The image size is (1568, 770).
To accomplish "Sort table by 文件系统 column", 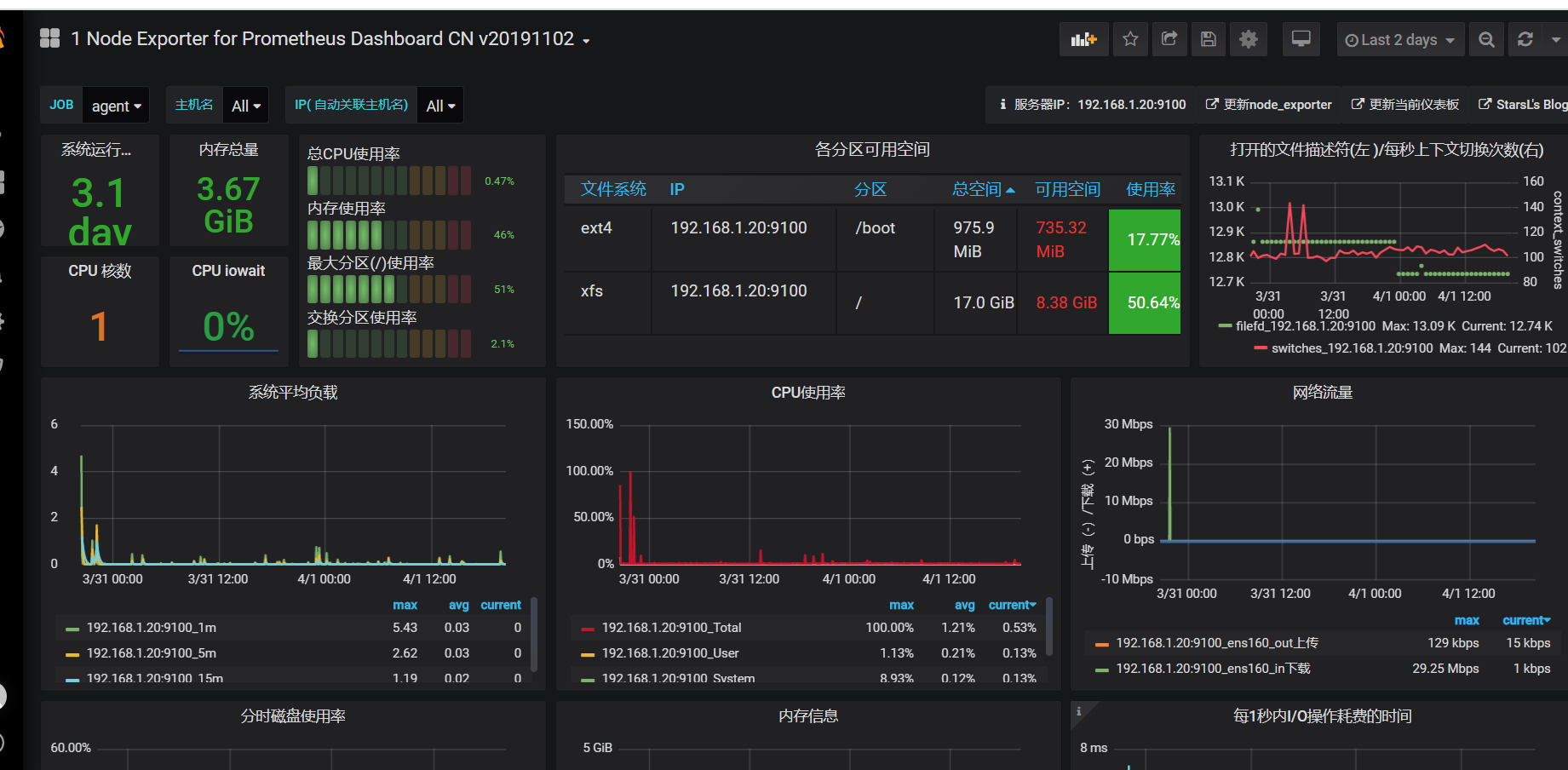I will click(613, 189).
